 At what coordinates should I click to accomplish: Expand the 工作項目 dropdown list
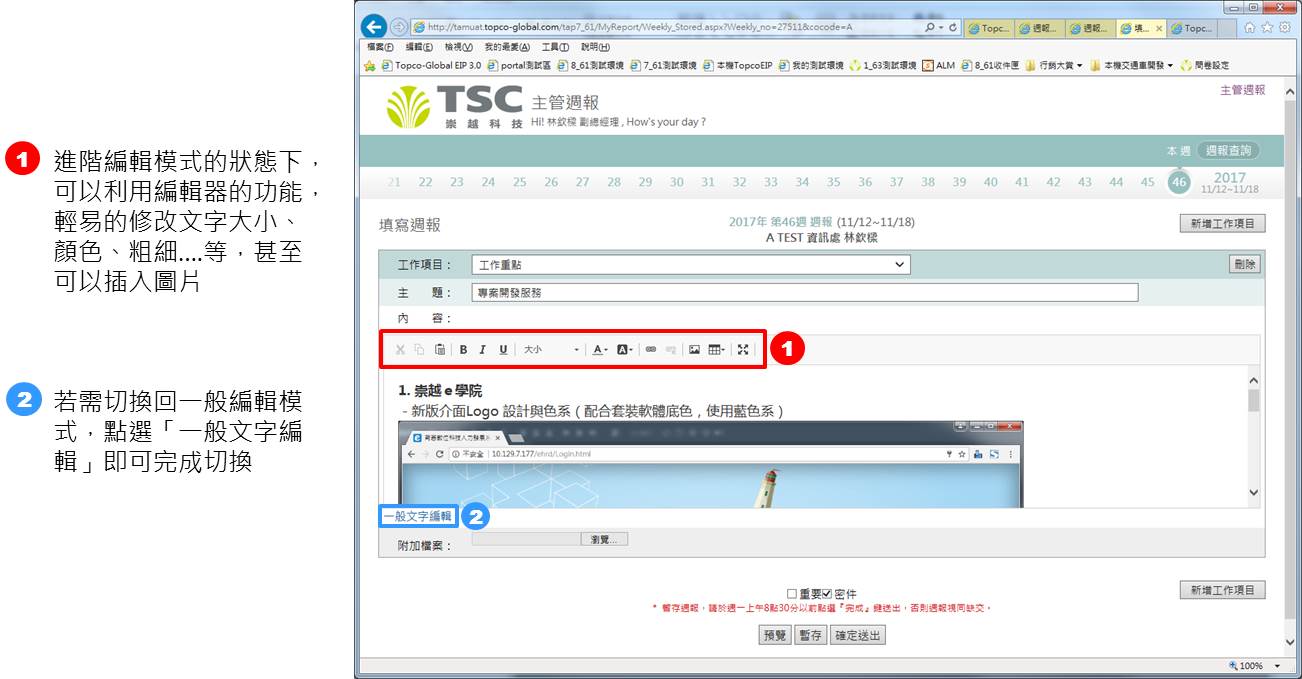(690, 265)
